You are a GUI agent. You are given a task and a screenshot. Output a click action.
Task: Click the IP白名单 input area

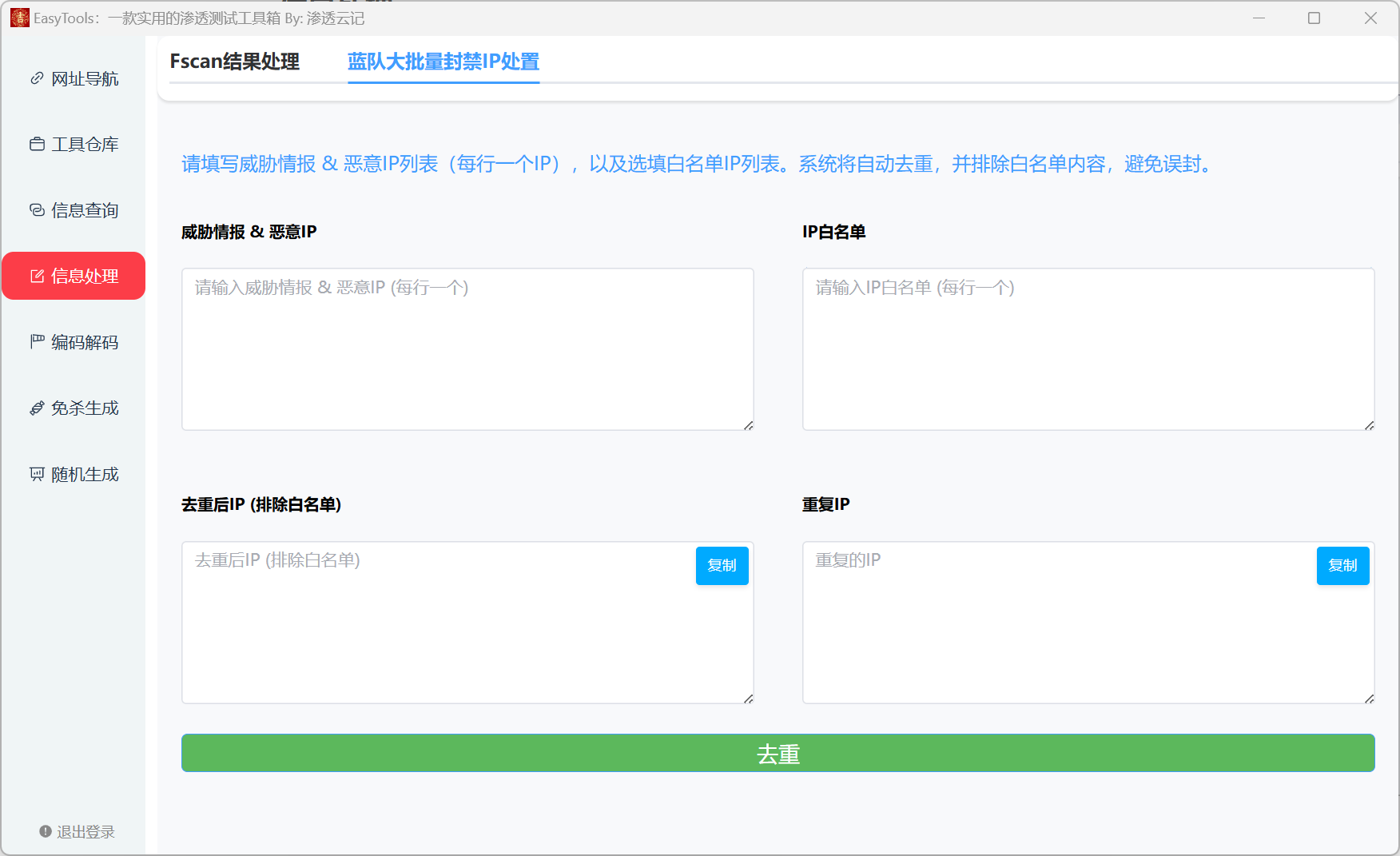pos(1088,349)
